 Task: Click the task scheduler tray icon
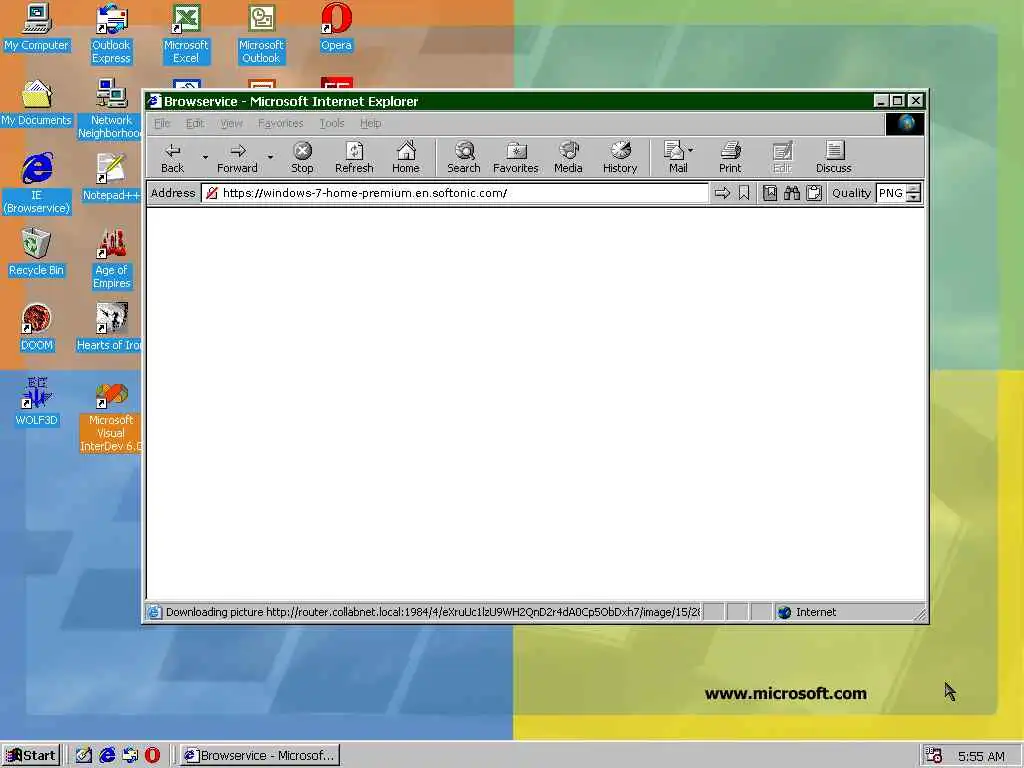point(933,756)
